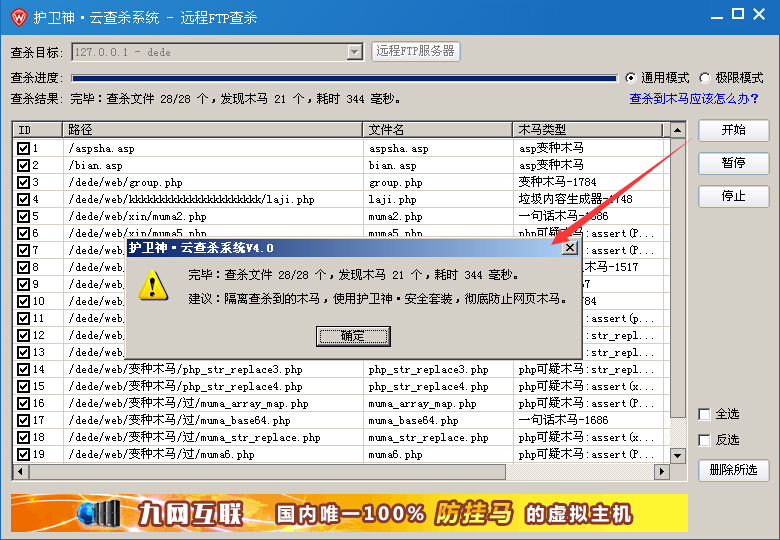
Task: Select path ending muma_array_map.php
Action: (189, 403)
